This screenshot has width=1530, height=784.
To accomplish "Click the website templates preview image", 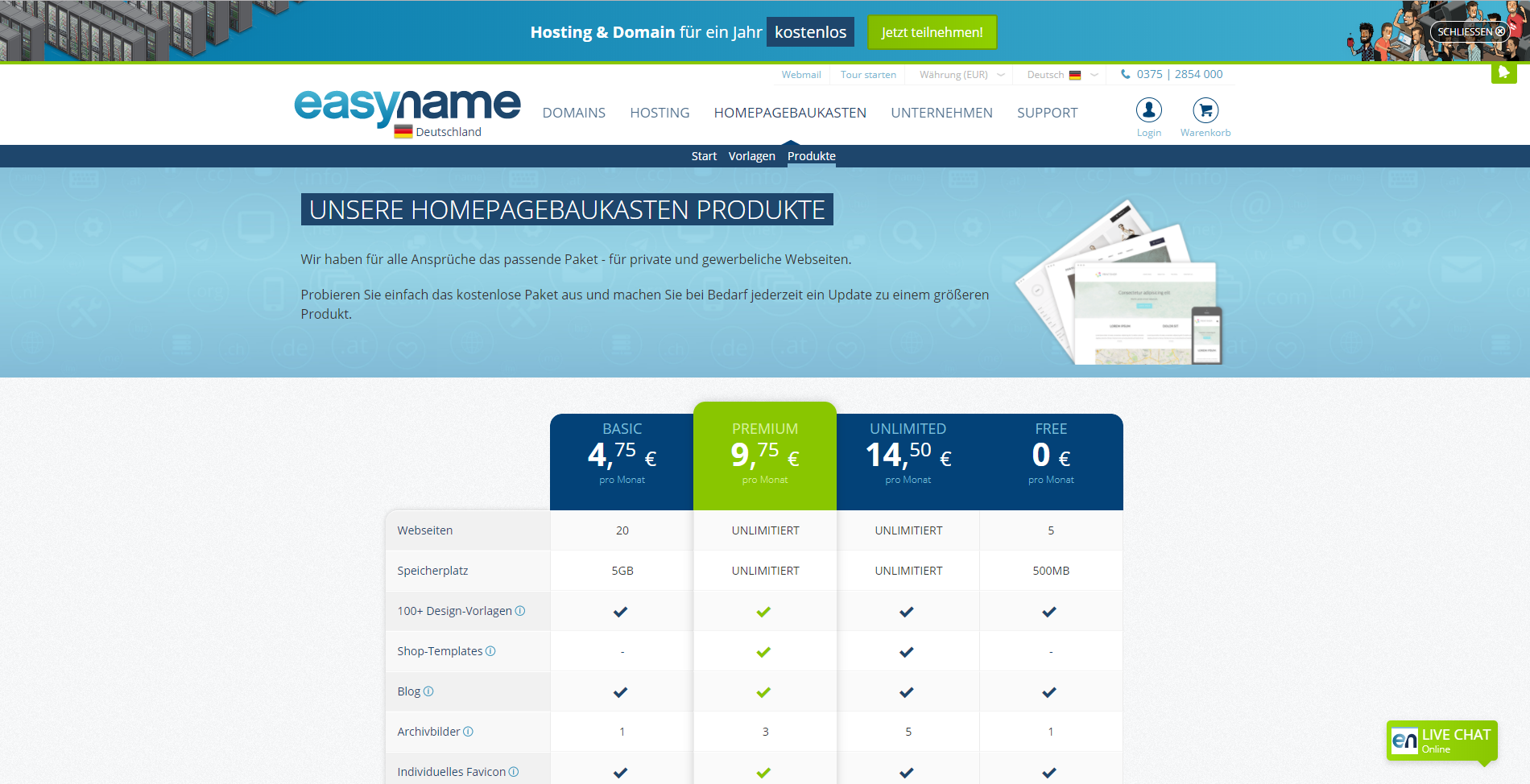I will coord(1120,283).
